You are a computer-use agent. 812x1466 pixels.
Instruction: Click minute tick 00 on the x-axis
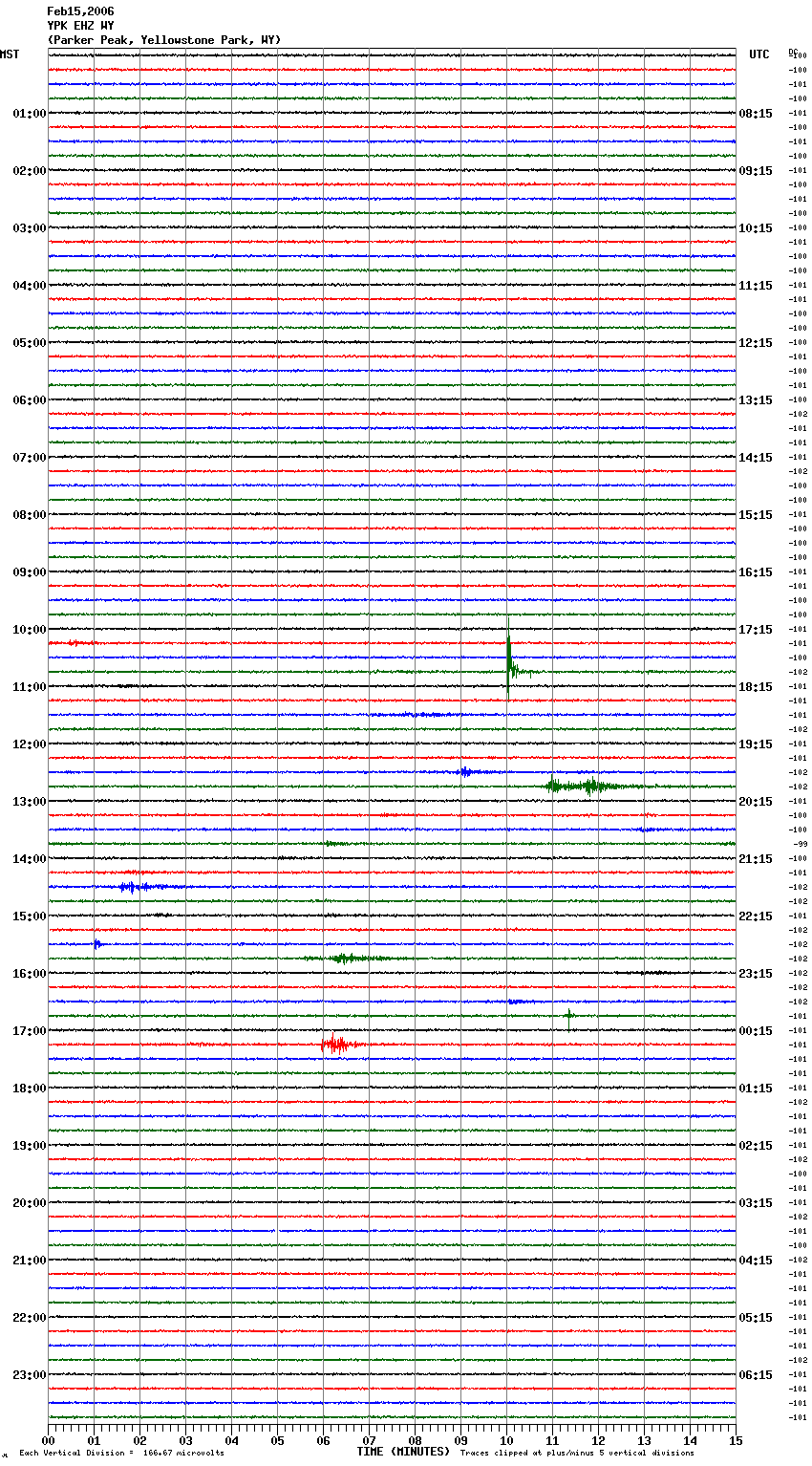(x=48, y=1440)
